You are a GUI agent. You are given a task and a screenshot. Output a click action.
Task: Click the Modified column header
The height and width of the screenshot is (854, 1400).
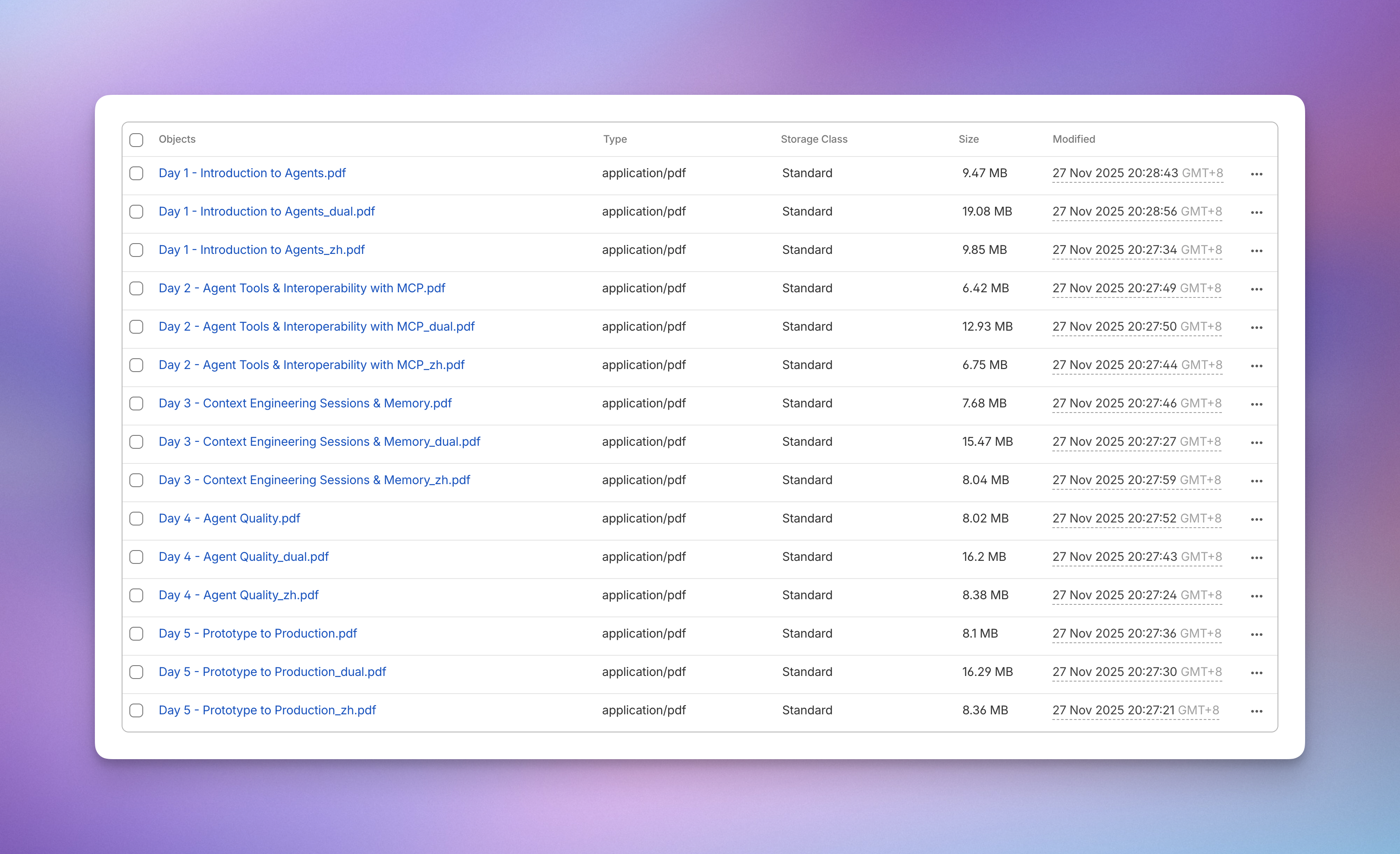click(1074, 139)
